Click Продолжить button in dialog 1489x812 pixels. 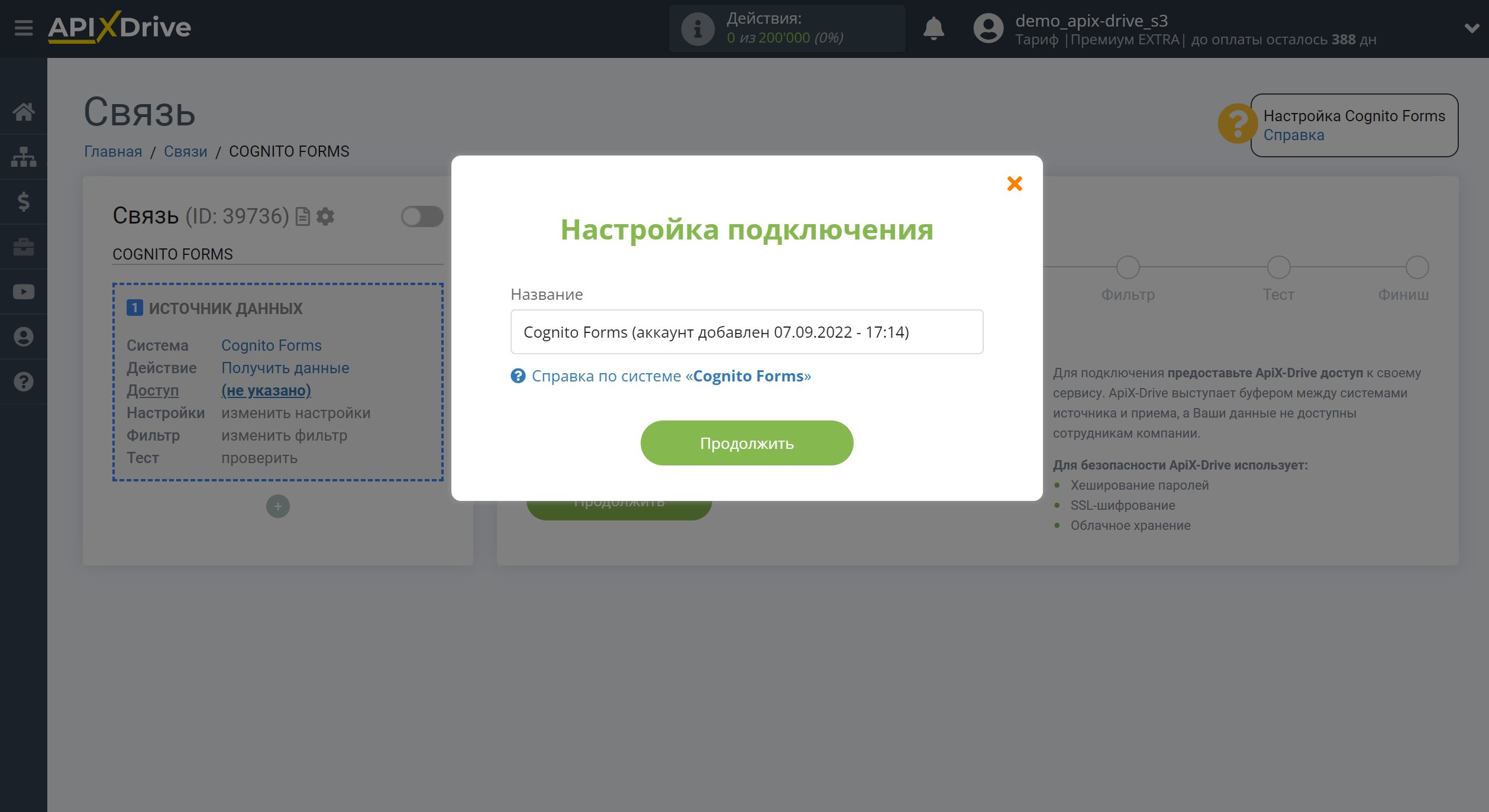pyautogui.click(x=747, y=443)
